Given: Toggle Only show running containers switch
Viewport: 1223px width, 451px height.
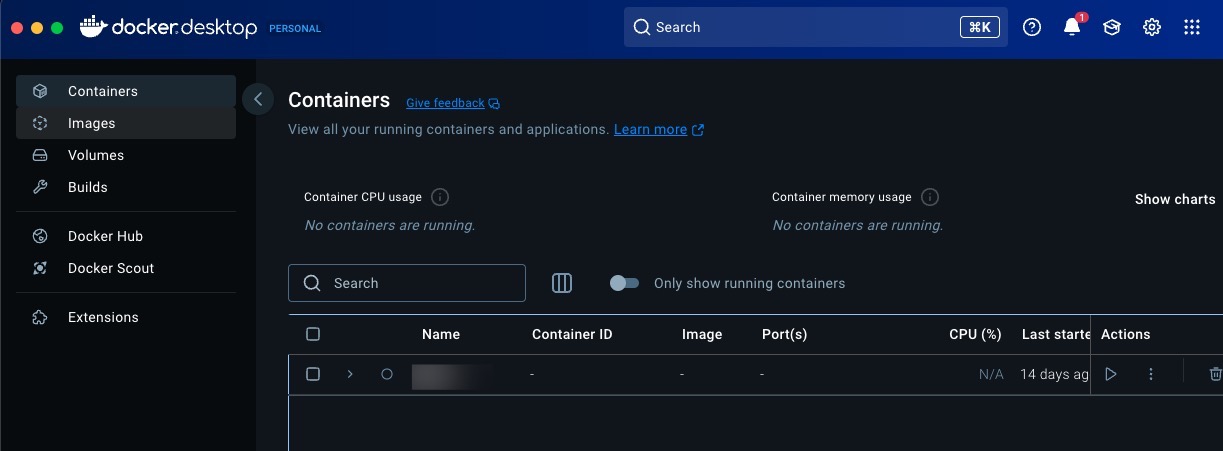Looking at the screenshot, I should coord(624,283).
